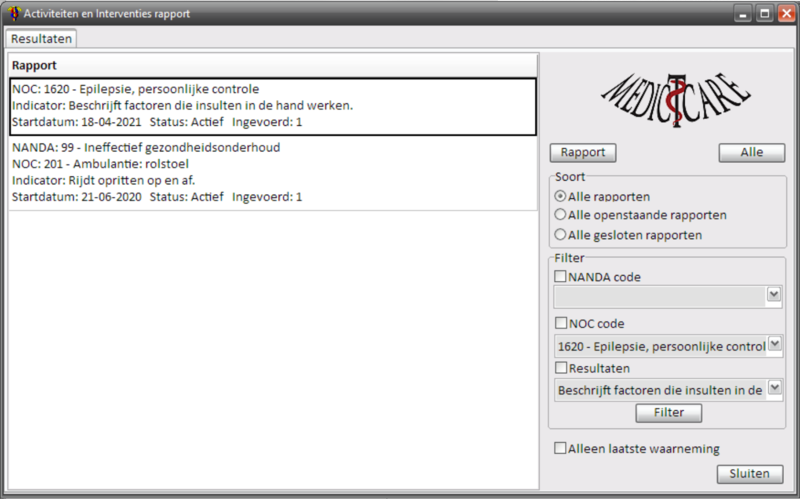The image size is (800, 499).
Task: Maximize the rapport window
Action: [764, 14]
